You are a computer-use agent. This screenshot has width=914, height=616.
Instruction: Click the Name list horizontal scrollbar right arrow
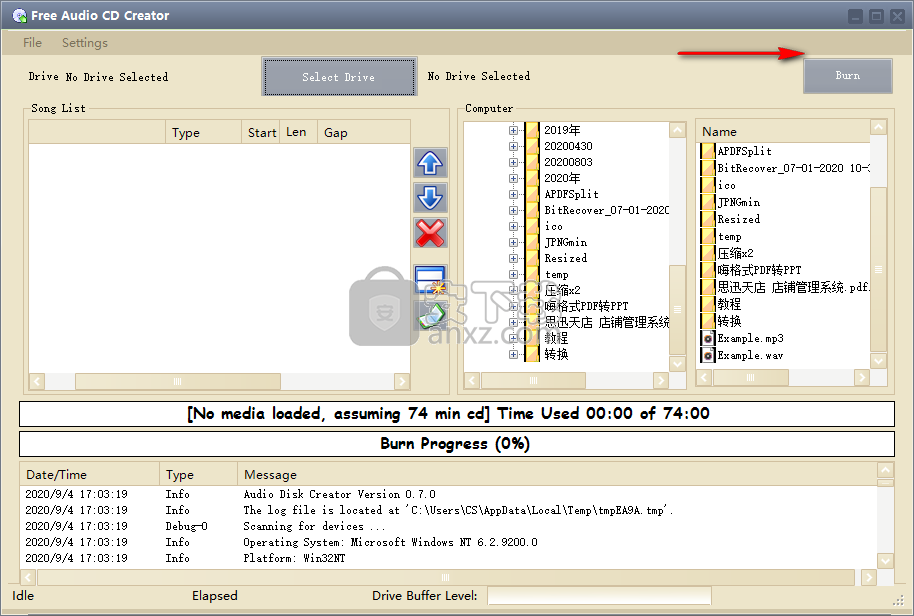tap(862, 378)
